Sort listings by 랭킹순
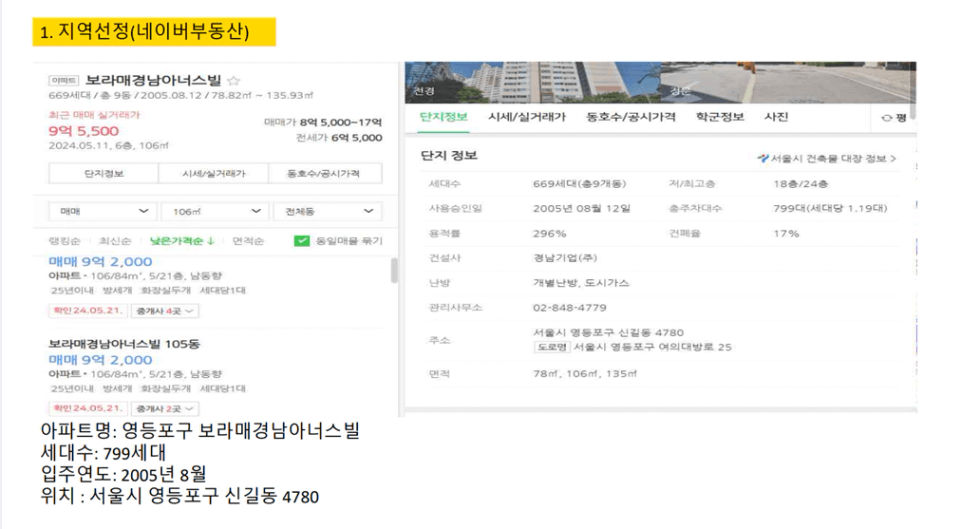Screen dimensions: 961x529 pyautogui.click(x=64, y=241)
